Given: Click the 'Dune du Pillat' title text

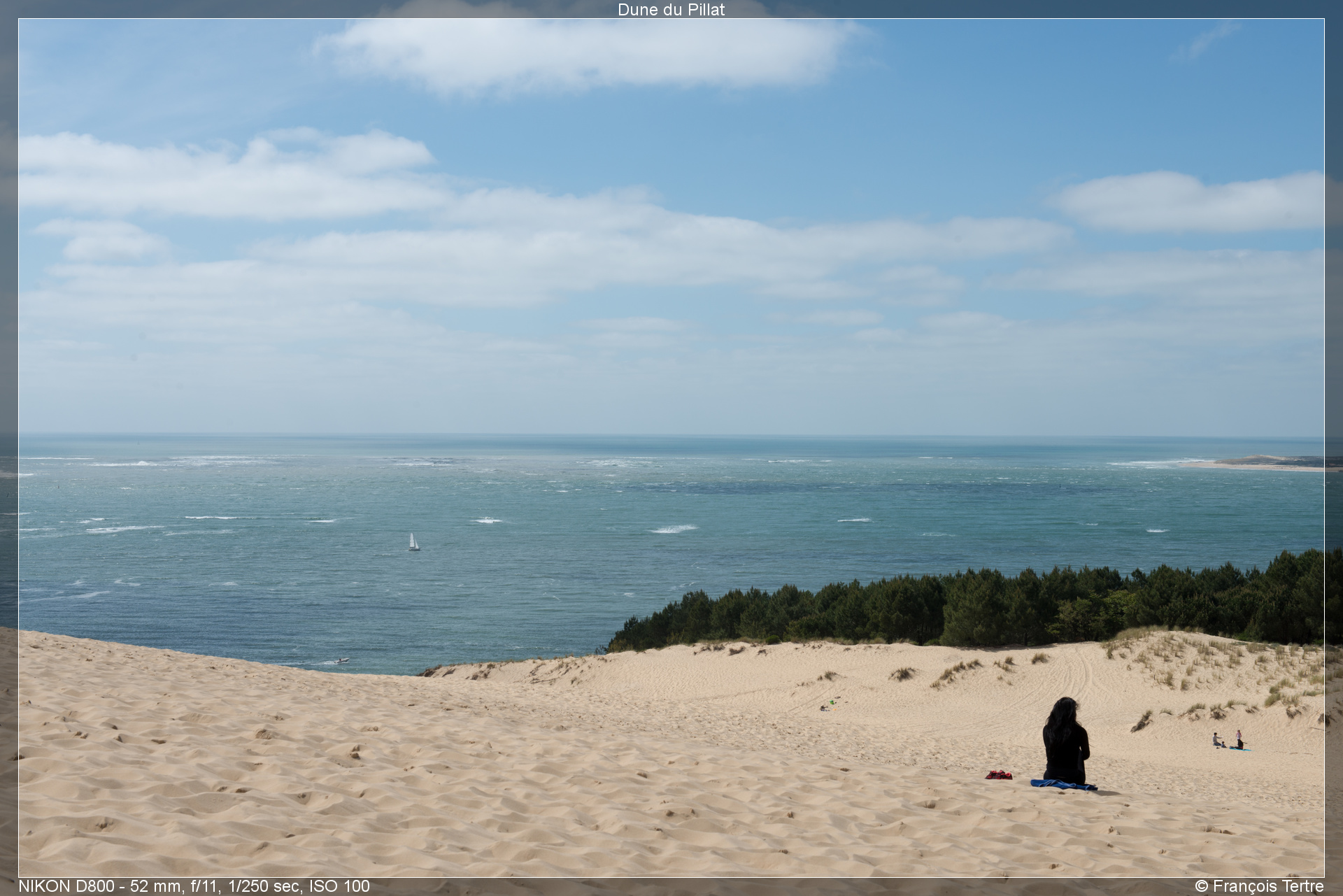Looking at the screenshot, I should coord(671,10).
